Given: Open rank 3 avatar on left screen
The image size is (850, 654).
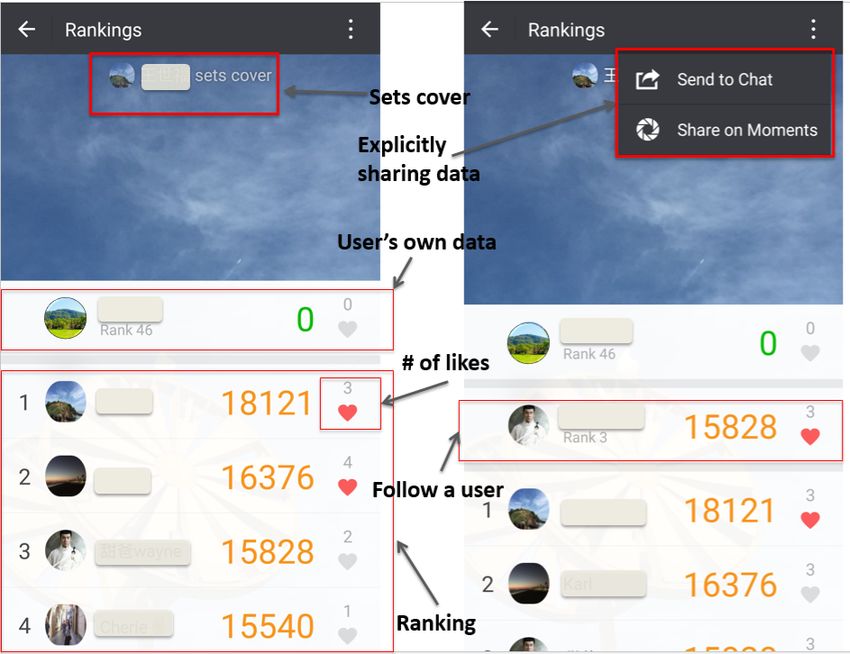Looking at the screenshot, I should pyautogui.click(x=65, y=550).
